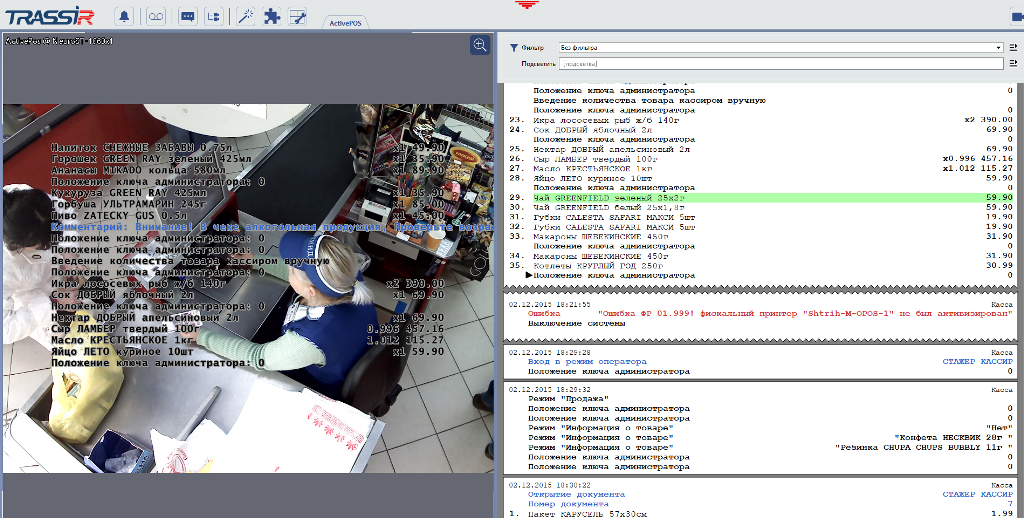Click 'Выключение системы' entry
Image resolution: width=1024 pixels, height=518 pixels.
tap(576, 323)
